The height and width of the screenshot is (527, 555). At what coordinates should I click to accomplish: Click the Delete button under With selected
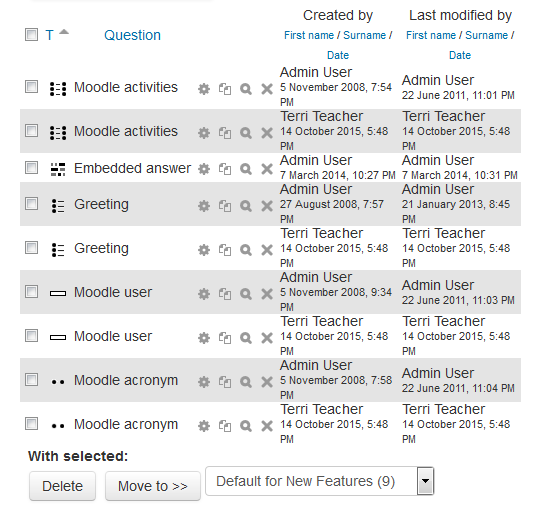(62, 486)
